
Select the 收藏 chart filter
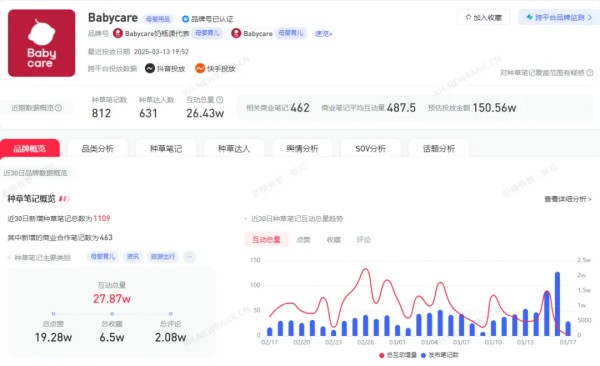click(x=334, y=240)
